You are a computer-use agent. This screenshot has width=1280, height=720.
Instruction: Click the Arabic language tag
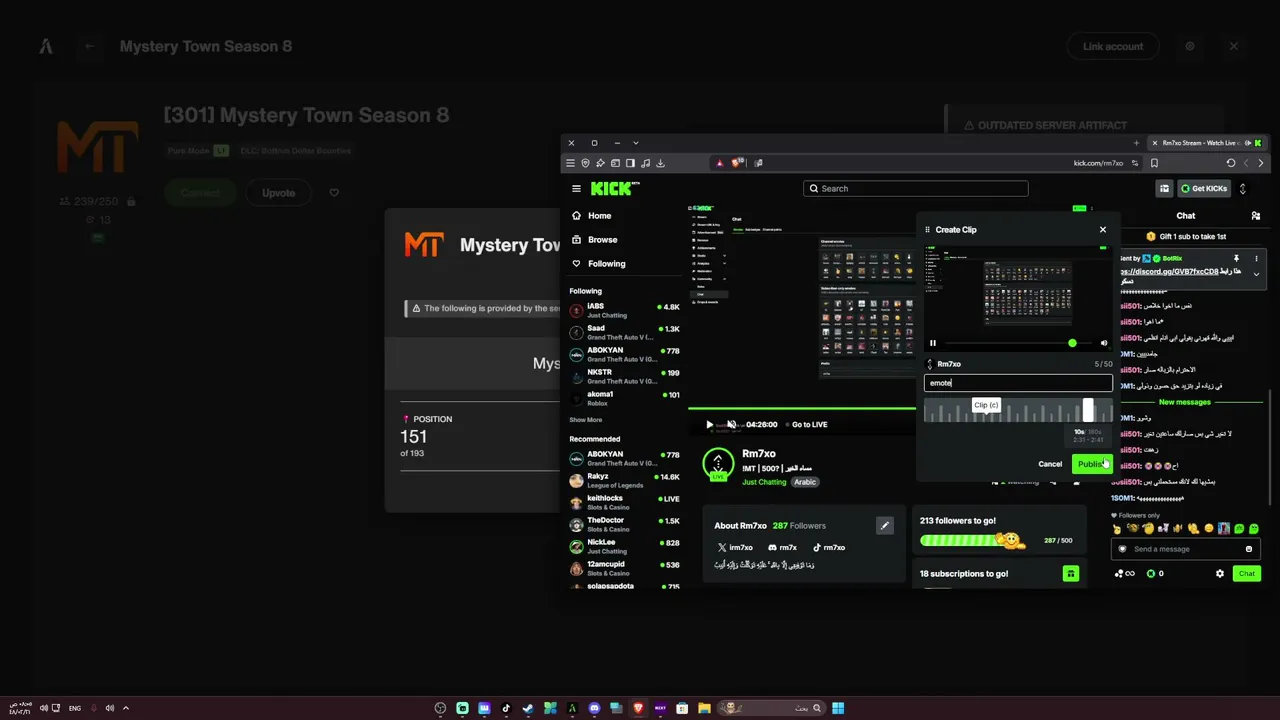pyautogui.click(x=805, y=482)
